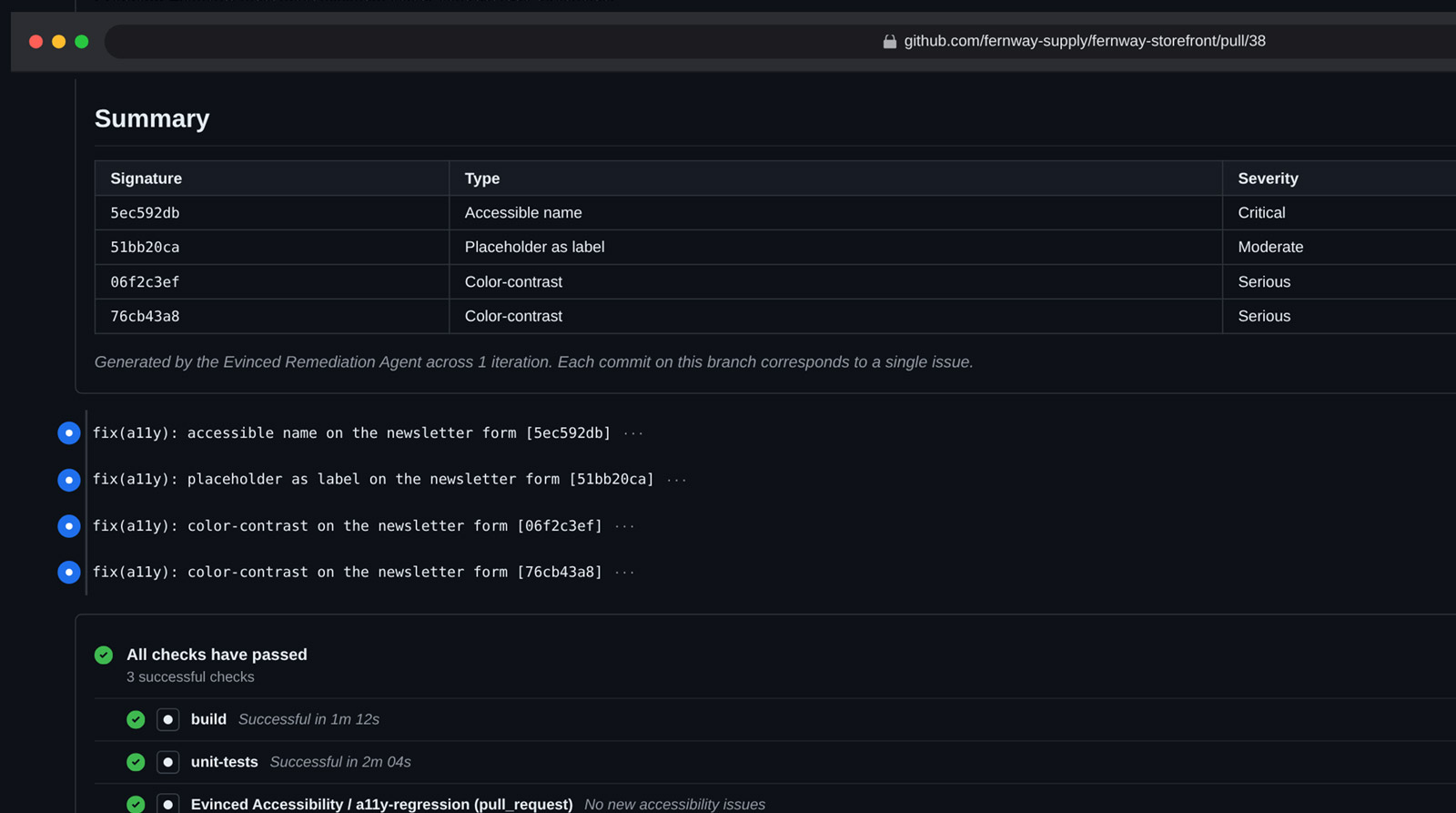
Task: Expand the commit message for the accessible name commit
Action: tap(633, 433)
